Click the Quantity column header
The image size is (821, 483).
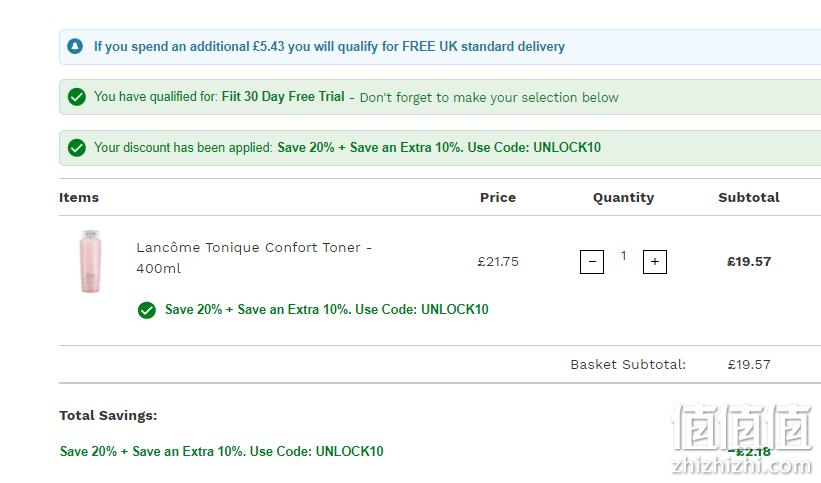[623, 197]
